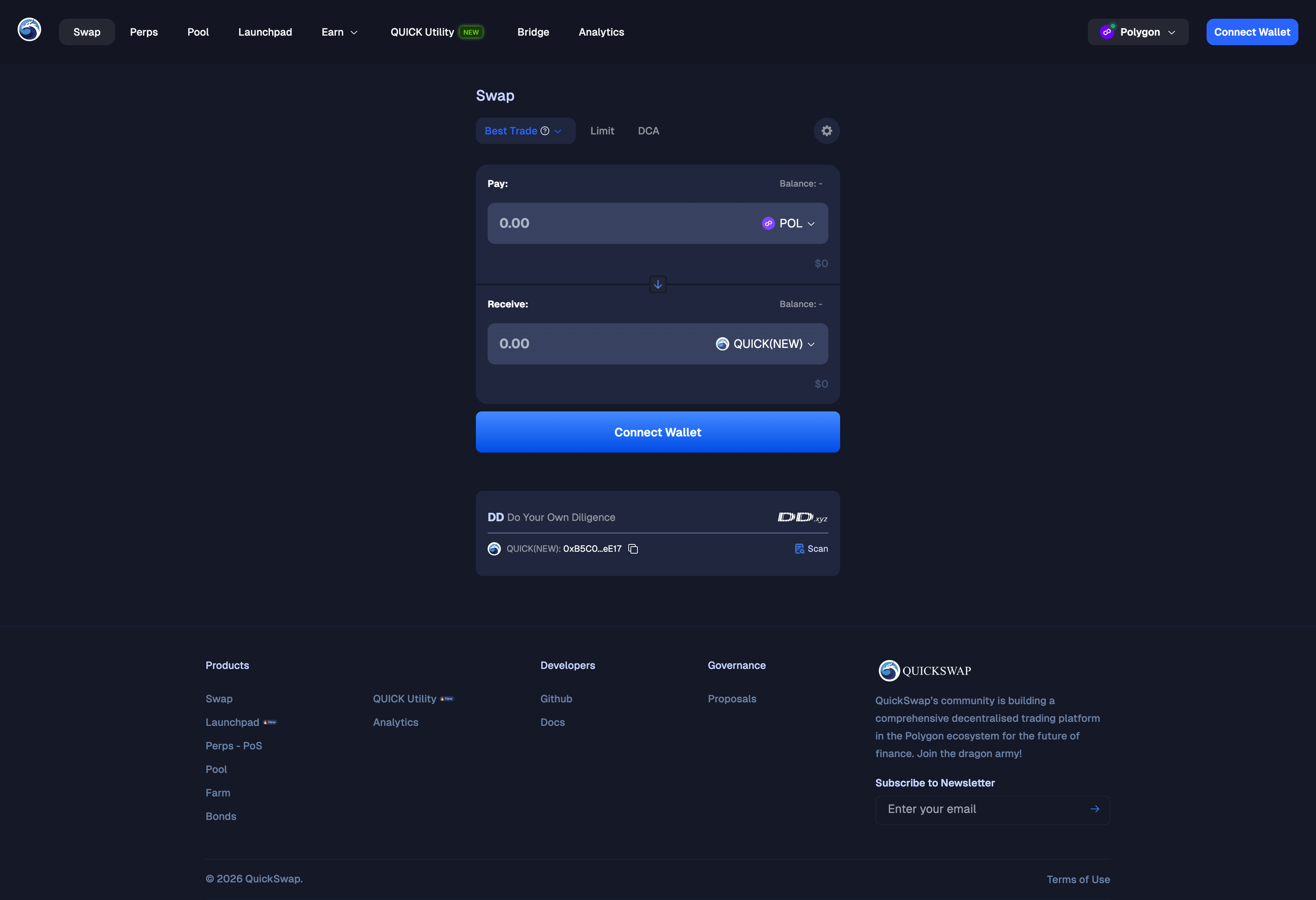1316x900 pixels.
Task: Open Launchpad in the top nav
Action: coord(265,32)
